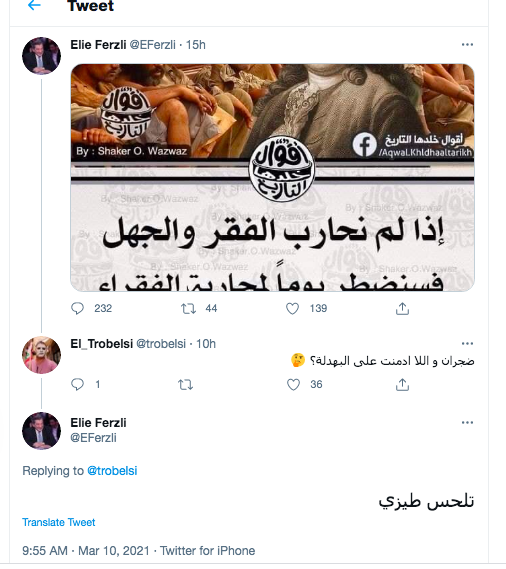Like El_Trobelsi's tweet with 36 likes
This screenshot has width=506, height=569.
pos(293,385)
